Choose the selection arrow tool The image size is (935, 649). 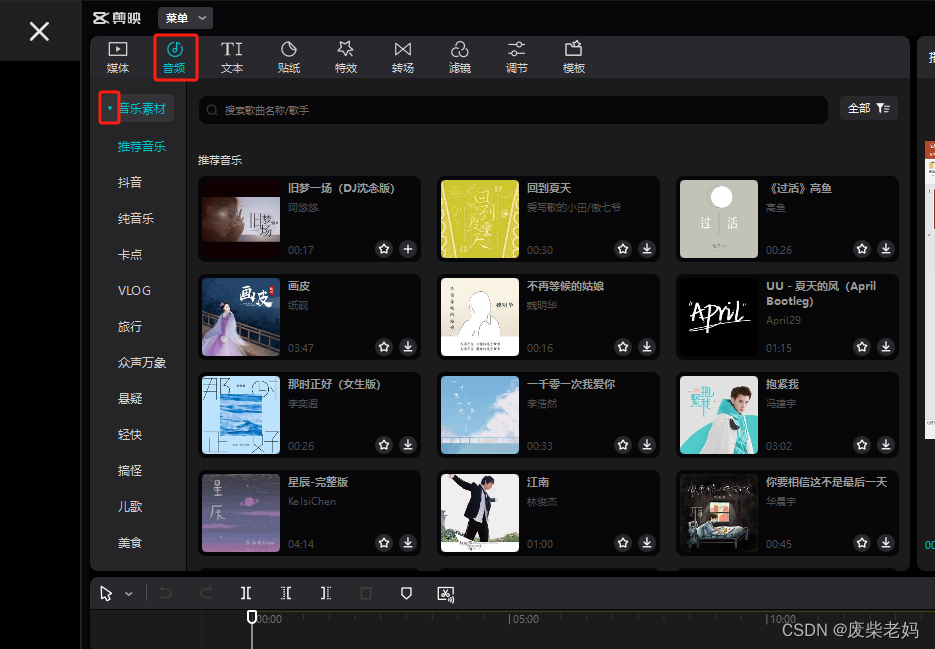107,594
